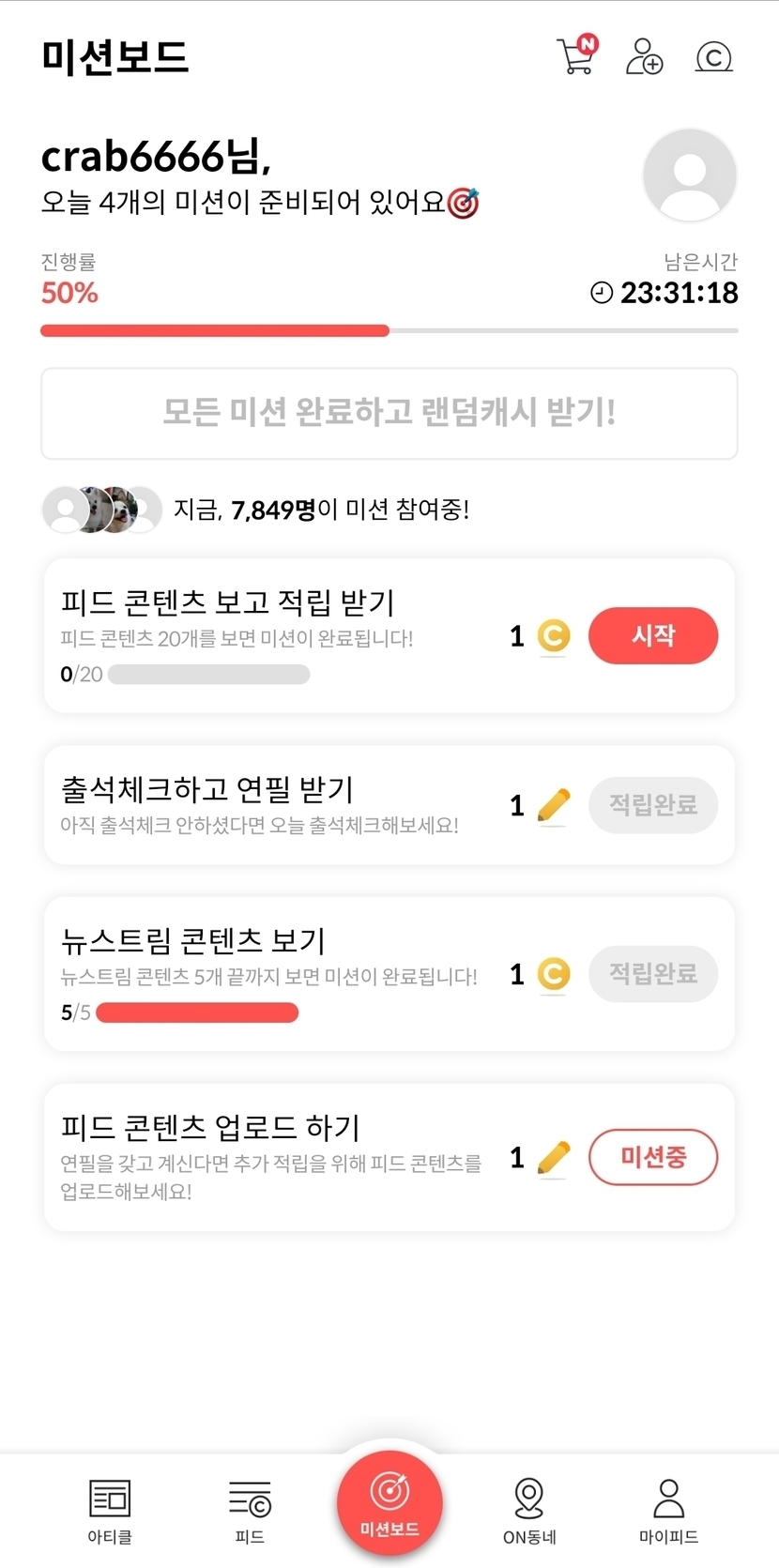Tap coin icon on 뉴스트림 콘텐츠 mission
This screenshot has height=1568, width=779.
click(x=554, y=974)
